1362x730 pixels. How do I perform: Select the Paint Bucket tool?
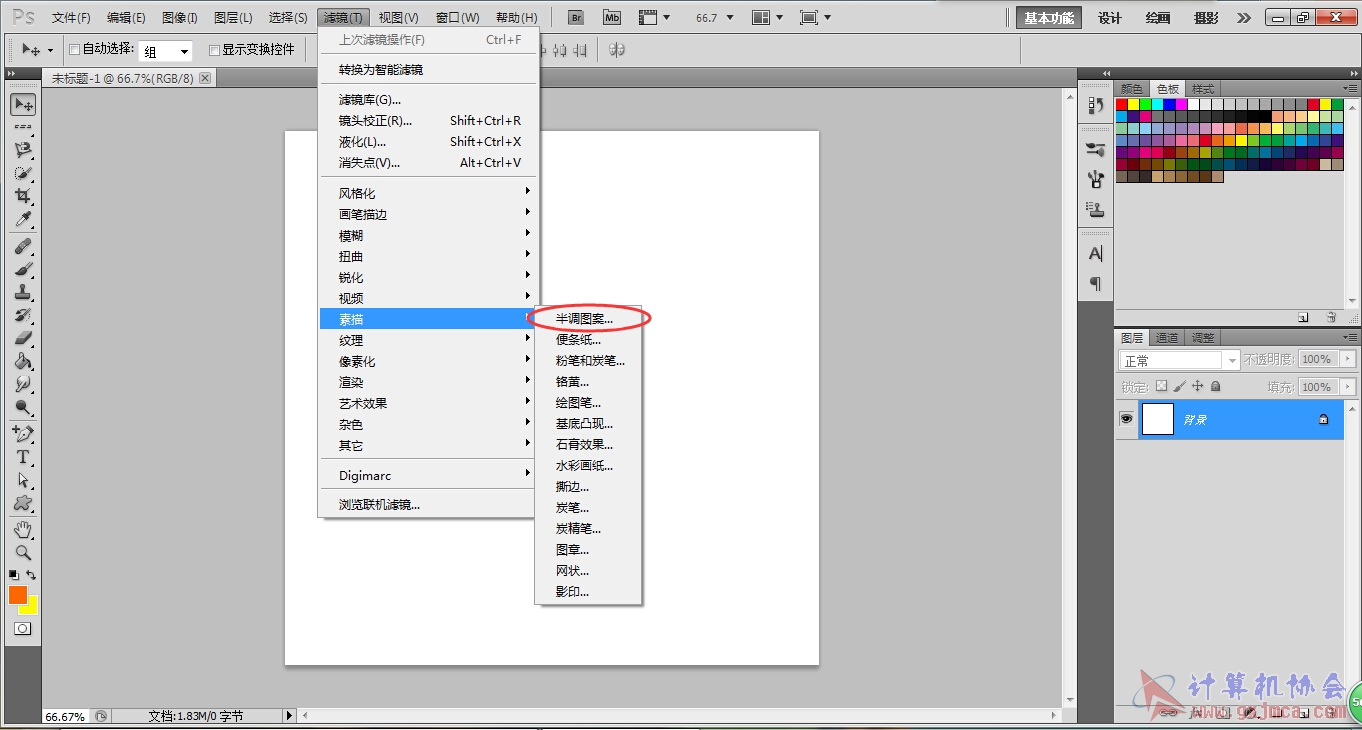point(23,361)
